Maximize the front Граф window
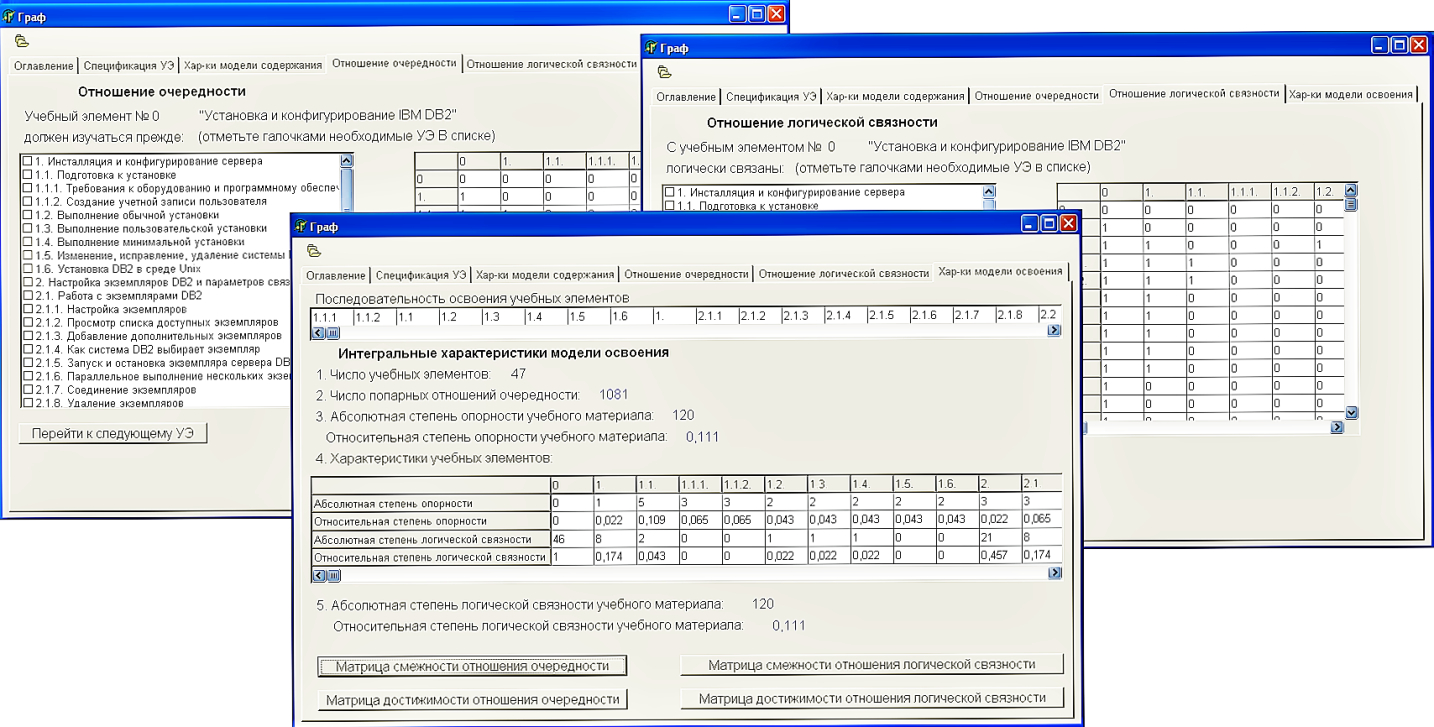The width and height of the screenshot is (1434, 727). (1048, 224)
